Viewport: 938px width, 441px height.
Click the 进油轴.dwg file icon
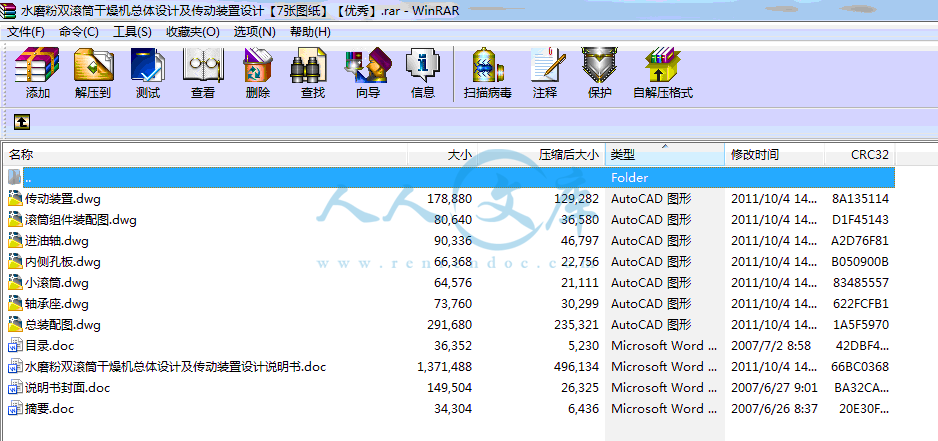(x=16, y=241)
